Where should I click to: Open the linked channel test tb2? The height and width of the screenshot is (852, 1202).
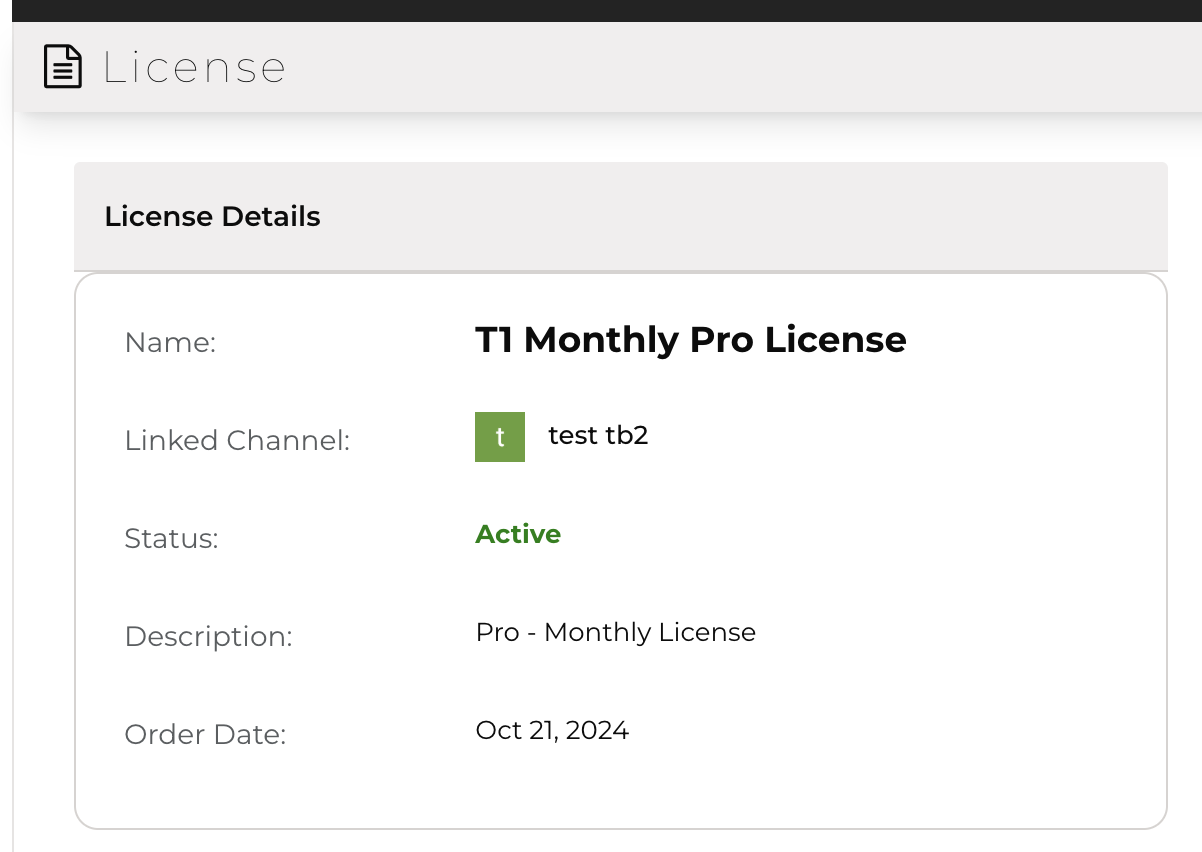click(598, 436)
